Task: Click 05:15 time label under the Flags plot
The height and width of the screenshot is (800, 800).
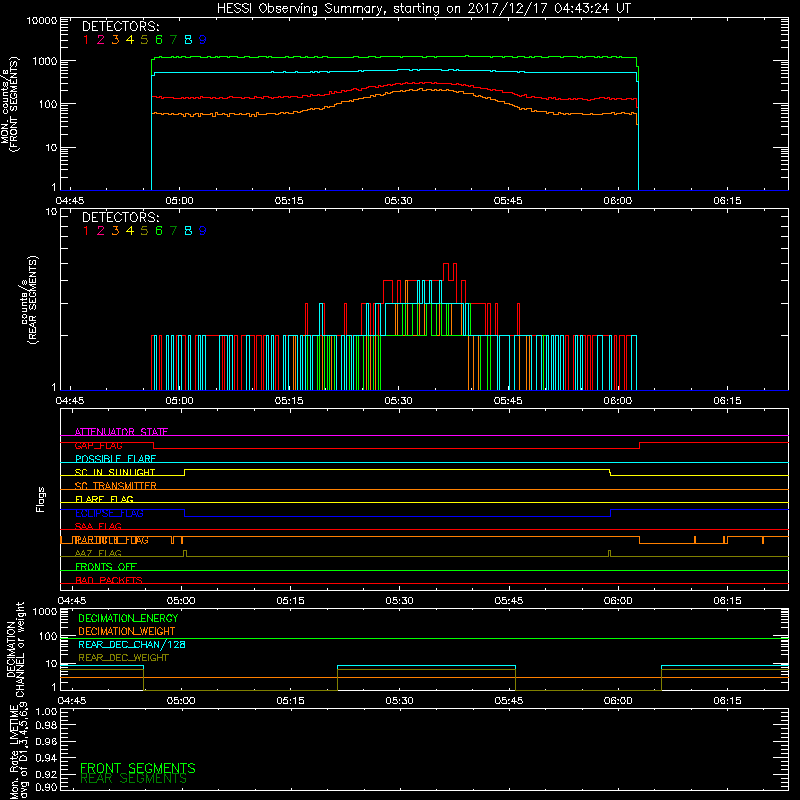Action: pyautogui.click(x=290, y=601)
